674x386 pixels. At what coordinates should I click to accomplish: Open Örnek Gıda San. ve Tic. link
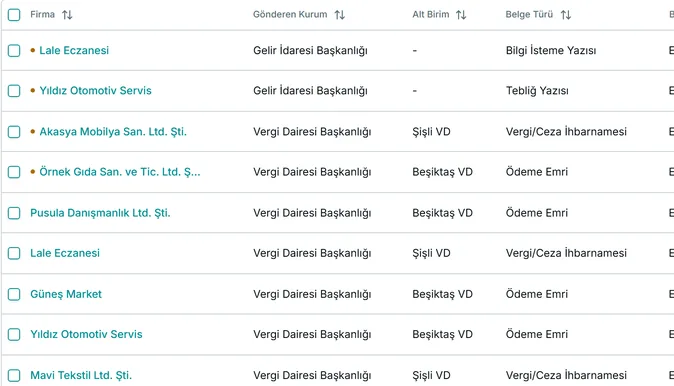click(x=120, y=172)
